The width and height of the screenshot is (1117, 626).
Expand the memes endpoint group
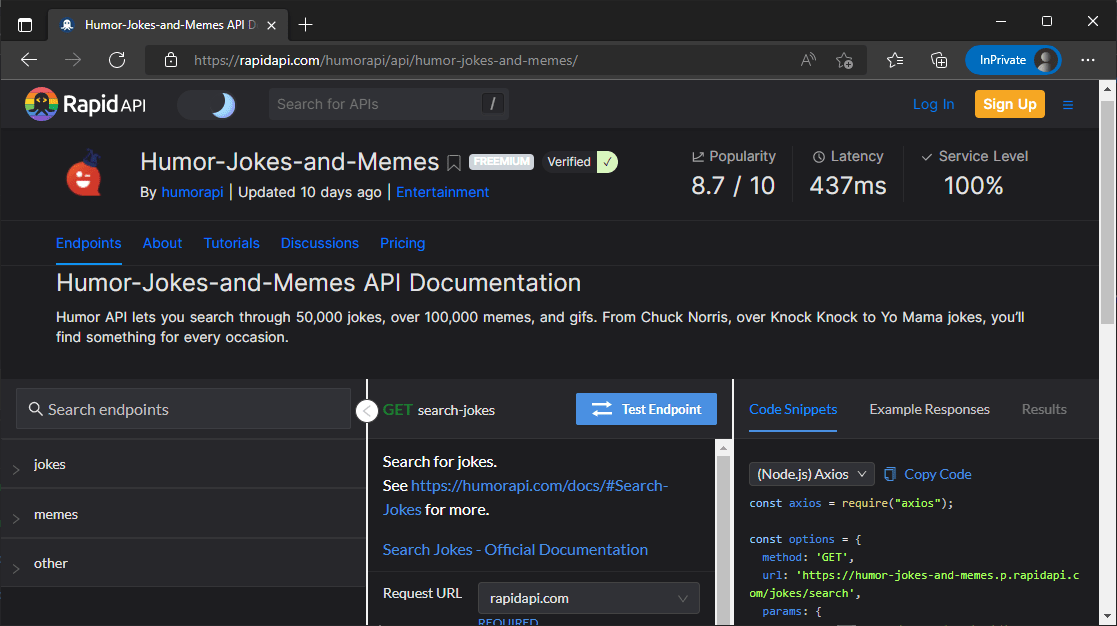pos(183,514)
